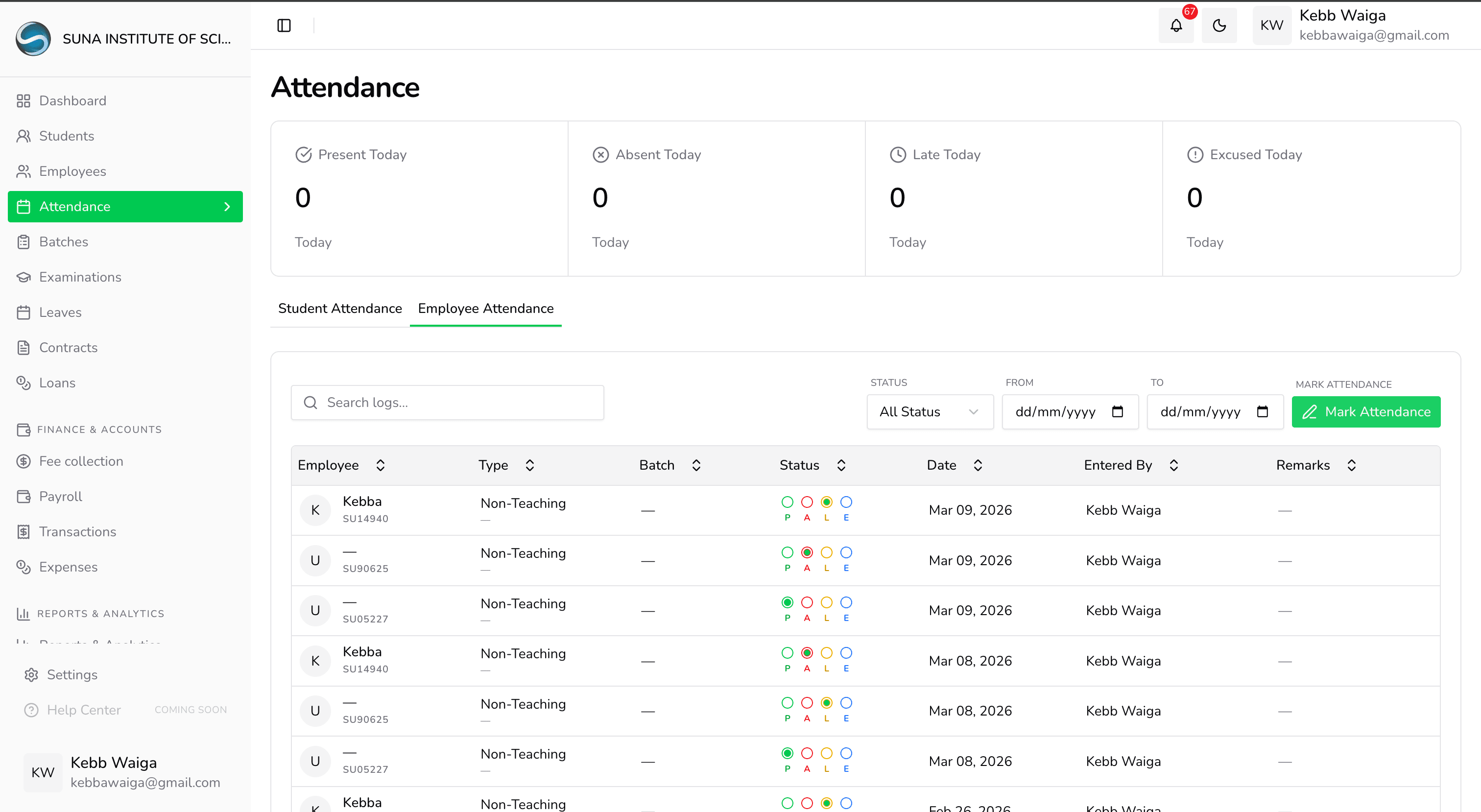1481x812 pixels.
Task: Open Fee collection link
Action: pyautogui.click(x=80, y=461)
